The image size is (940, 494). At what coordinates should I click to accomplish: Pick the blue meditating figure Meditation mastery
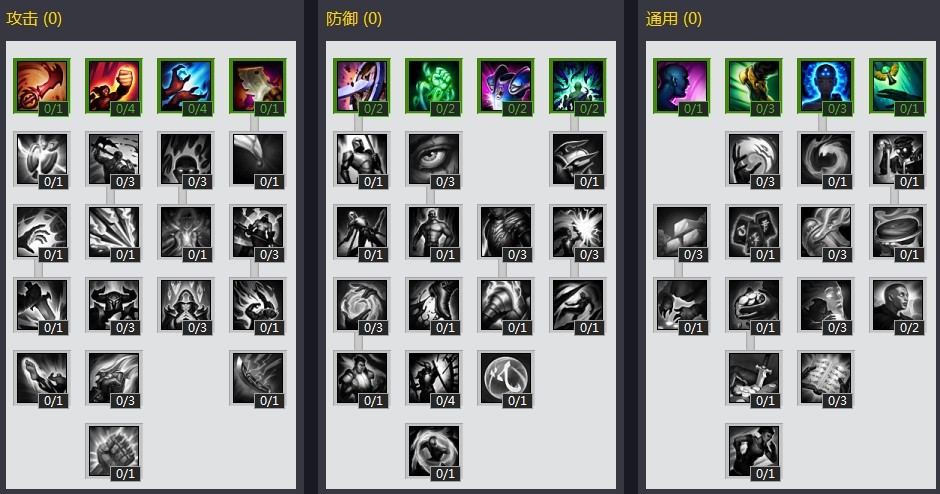pyautogui.click(x=825, y=86)
